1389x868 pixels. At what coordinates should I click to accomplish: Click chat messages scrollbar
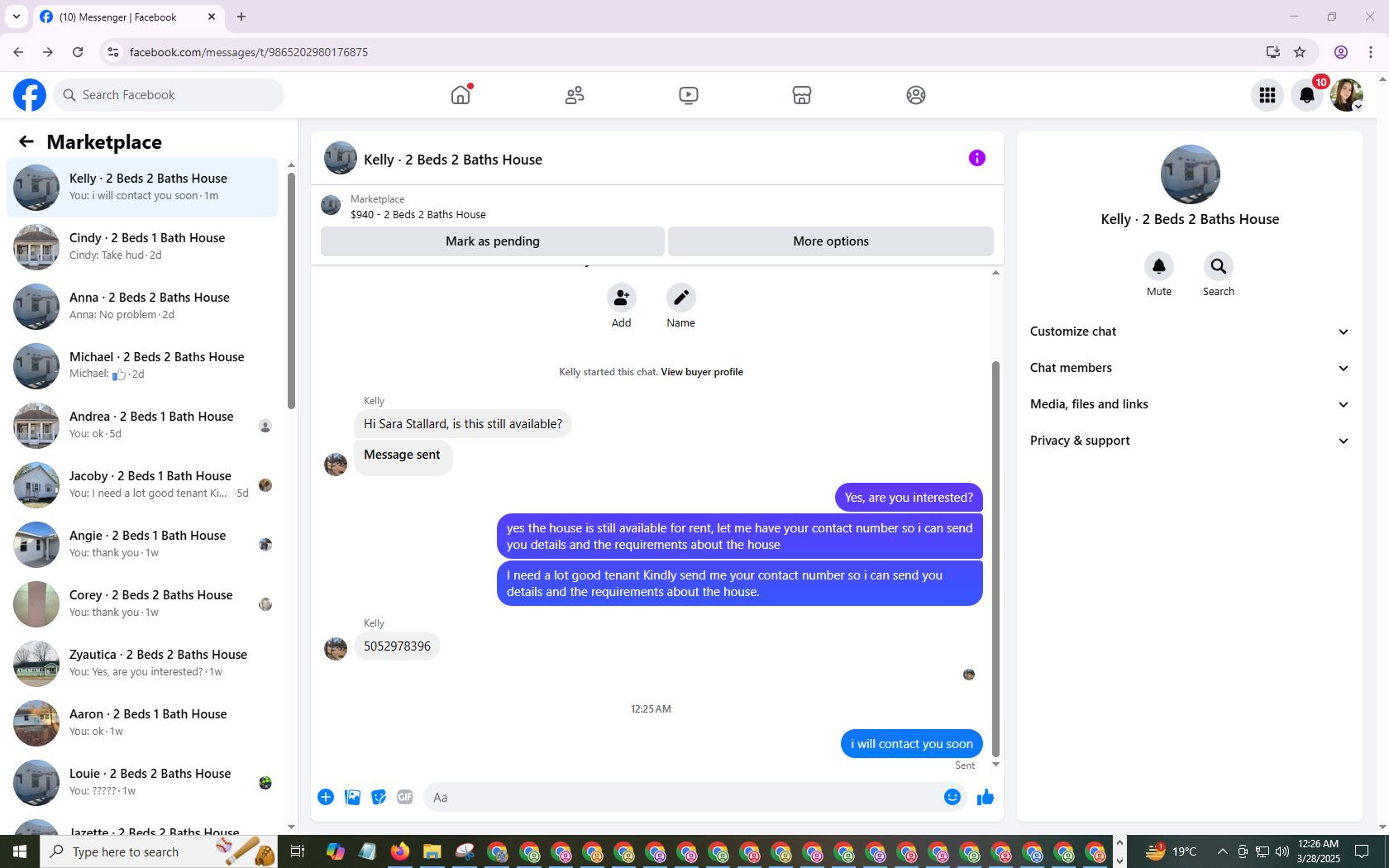(x=995, y=559)
